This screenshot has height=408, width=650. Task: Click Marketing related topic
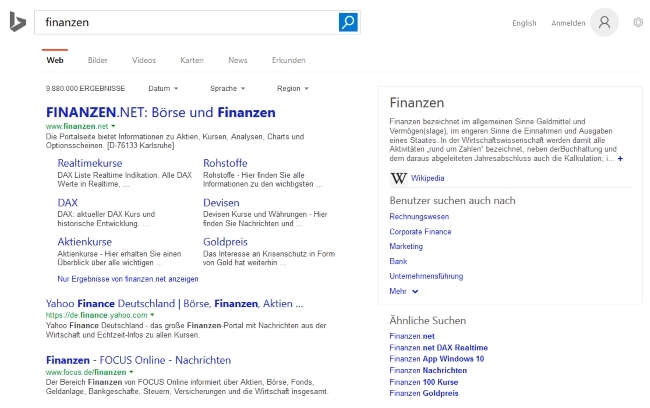coord(406,246)
